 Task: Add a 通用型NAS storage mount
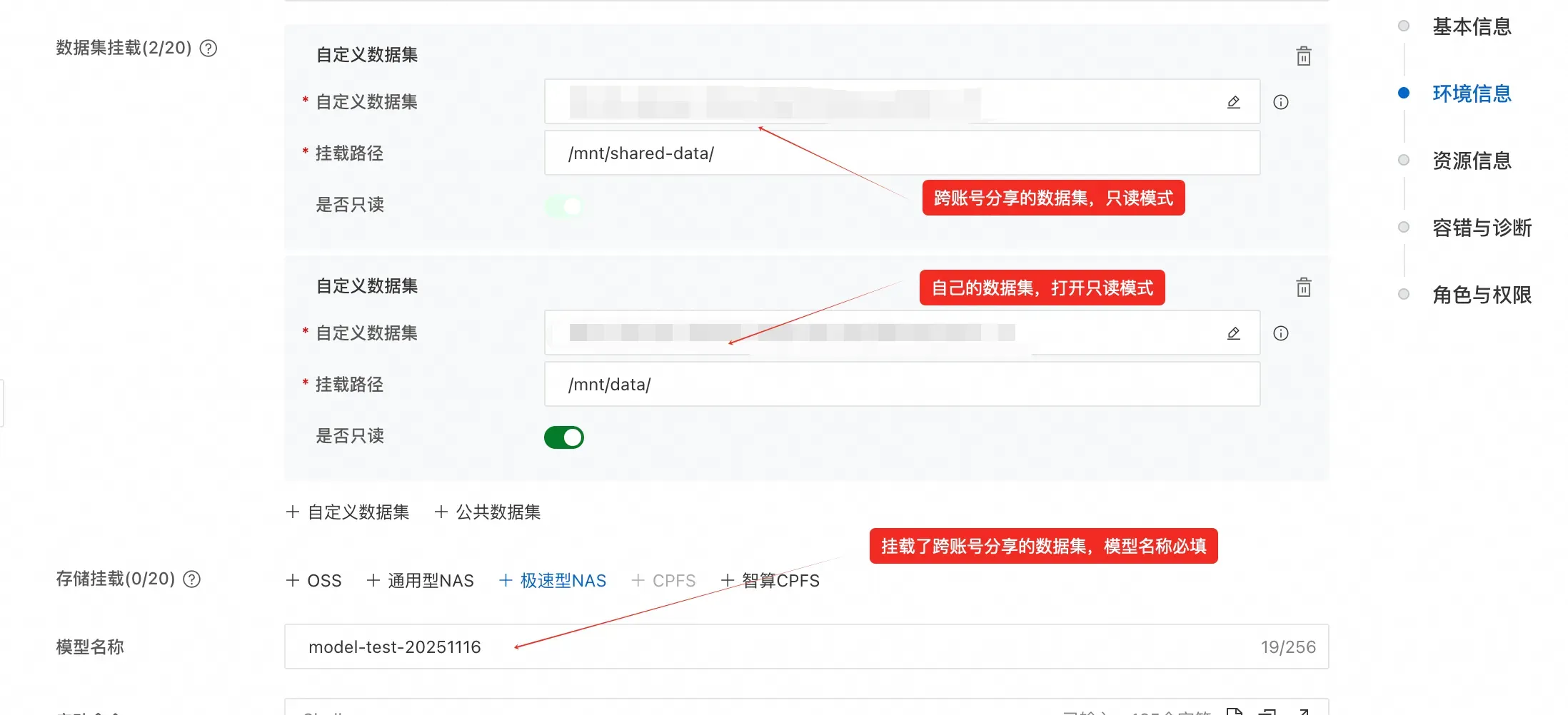[420, 580]
